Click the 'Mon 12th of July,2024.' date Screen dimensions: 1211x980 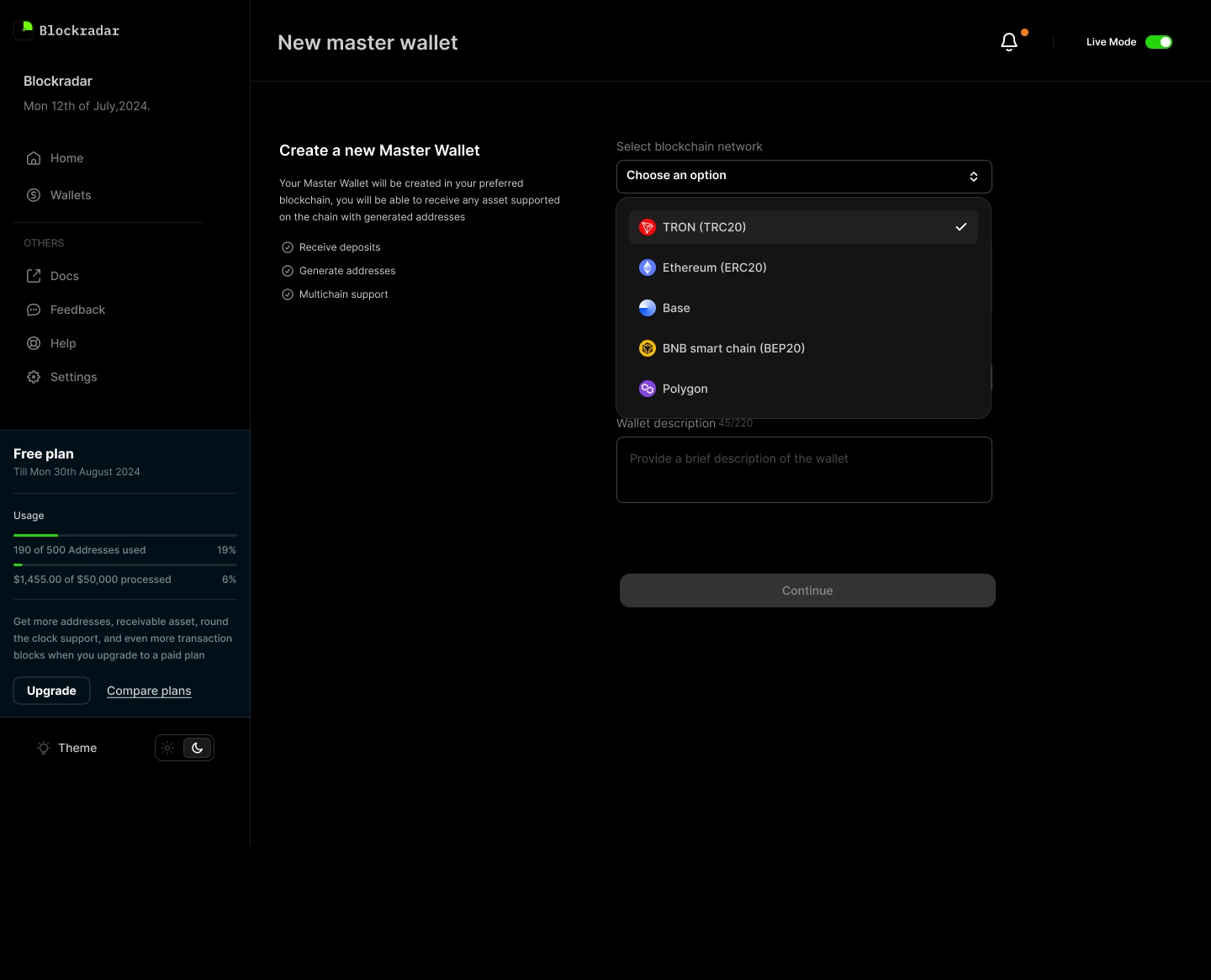(x=87, y=106)
